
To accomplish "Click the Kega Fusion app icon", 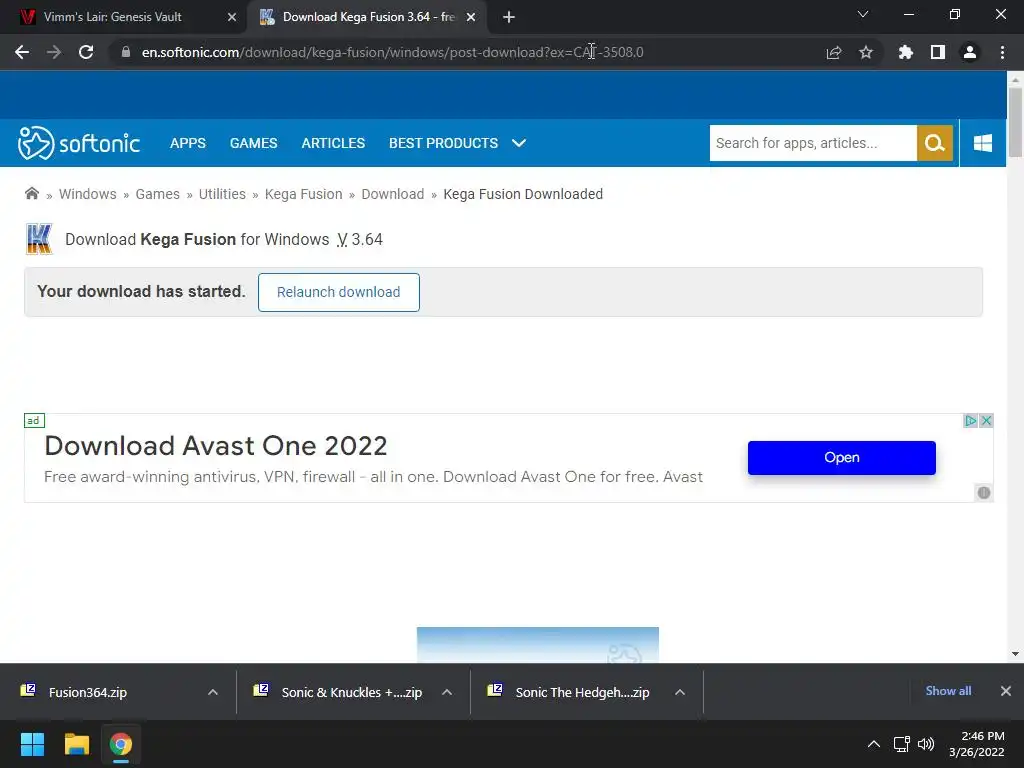I will (x=39, y=239).
